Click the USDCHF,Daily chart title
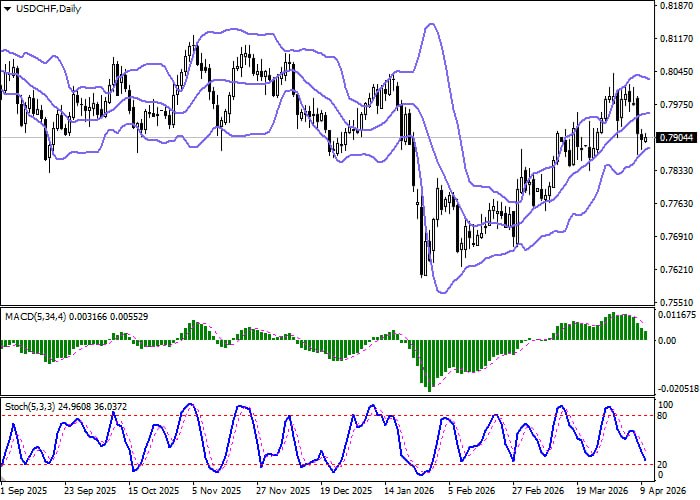Screen dimensions: 700x500 [x=43, y=9]
